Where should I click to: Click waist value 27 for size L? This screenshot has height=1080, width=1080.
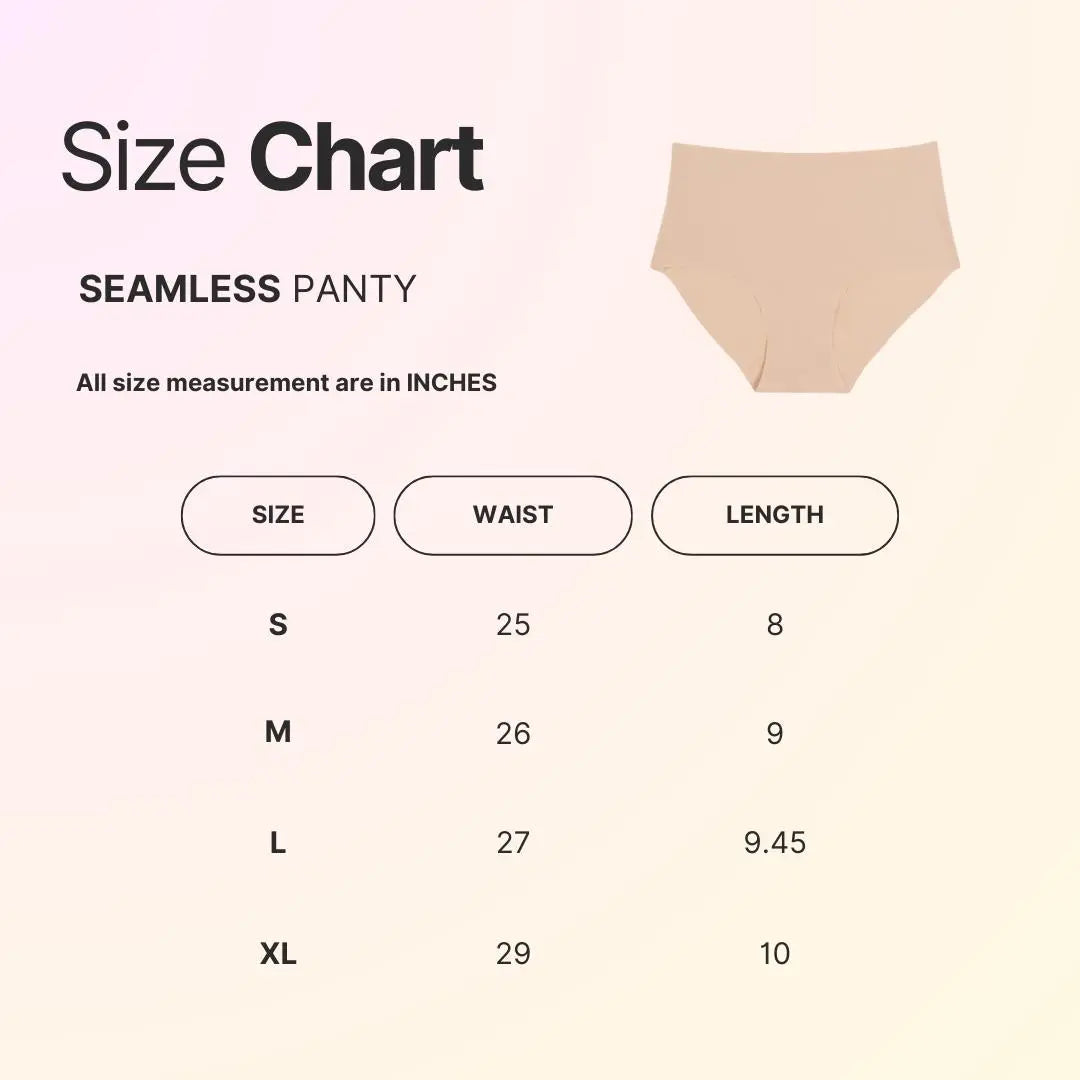click(x=513, y=843)
